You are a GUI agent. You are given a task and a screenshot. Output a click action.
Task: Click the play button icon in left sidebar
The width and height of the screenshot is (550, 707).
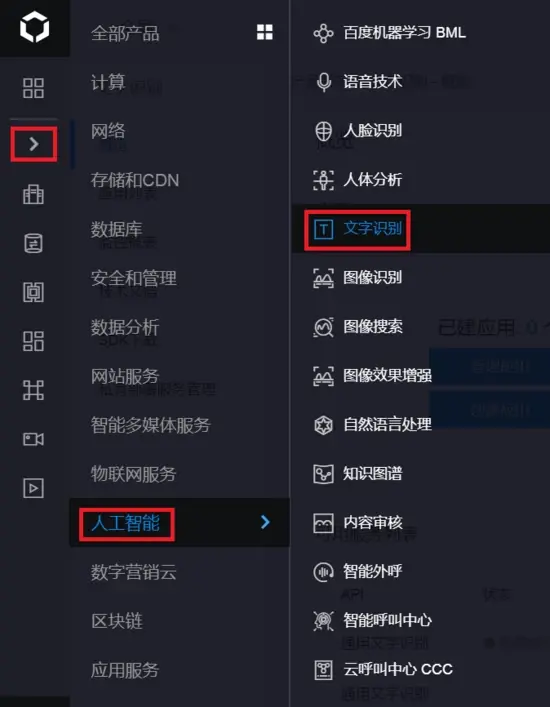pyautogui.click(x=33, y=488)
